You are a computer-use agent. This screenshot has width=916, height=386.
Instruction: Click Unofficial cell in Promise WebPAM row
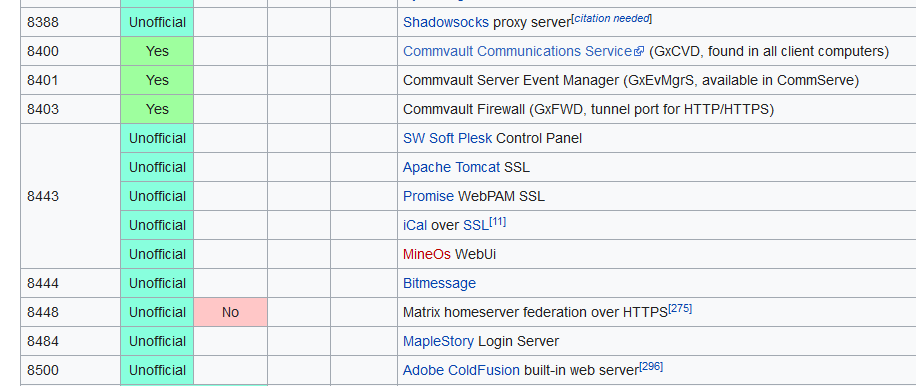click(x=157, y=196)
